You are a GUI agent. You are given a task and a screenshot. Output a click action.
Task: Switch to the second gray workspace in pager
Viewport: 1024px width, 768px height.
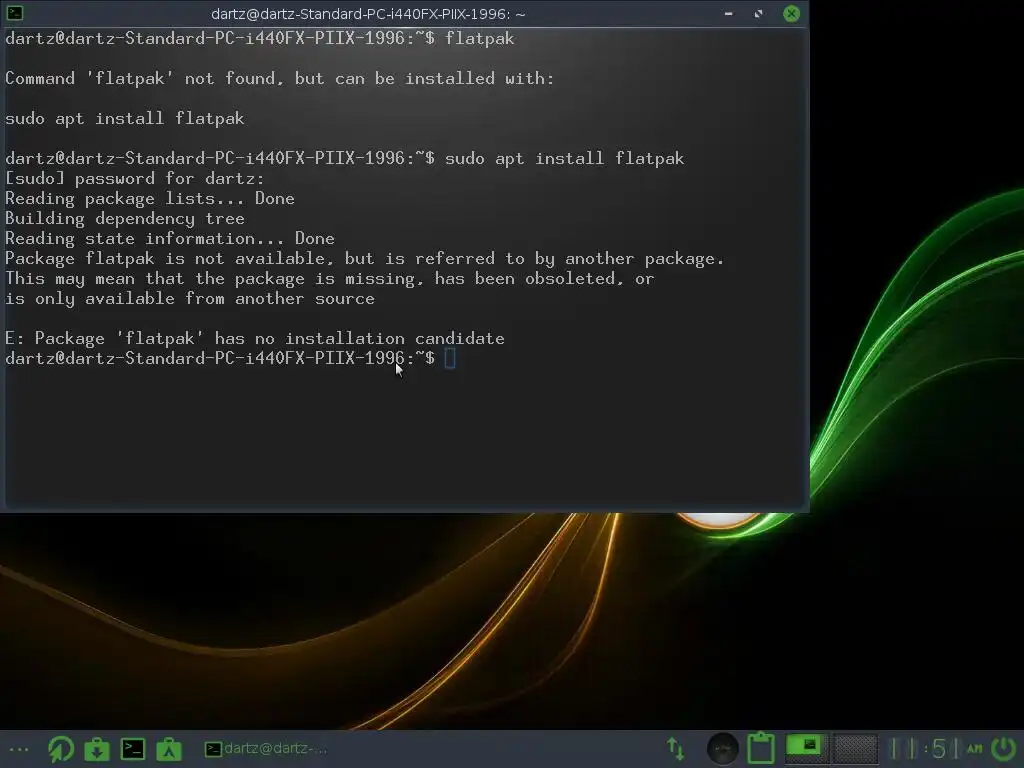tap(854, 748)
